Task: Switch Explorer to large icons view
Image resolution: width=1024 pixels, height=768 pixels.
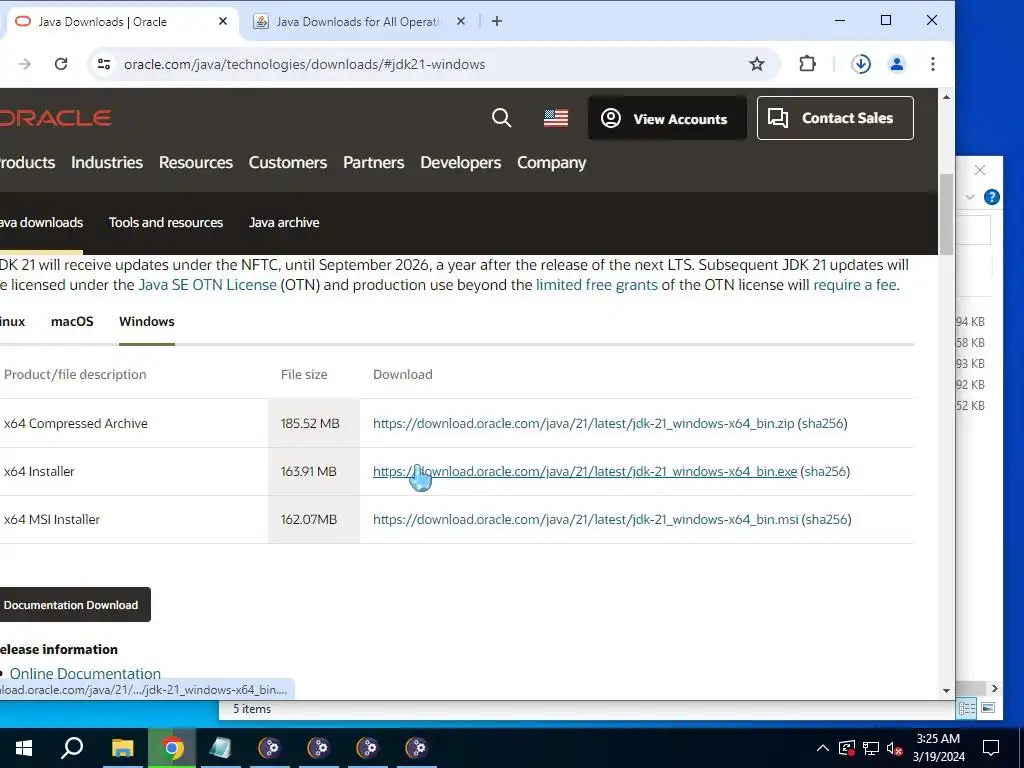Action: [x=988, y=709]
